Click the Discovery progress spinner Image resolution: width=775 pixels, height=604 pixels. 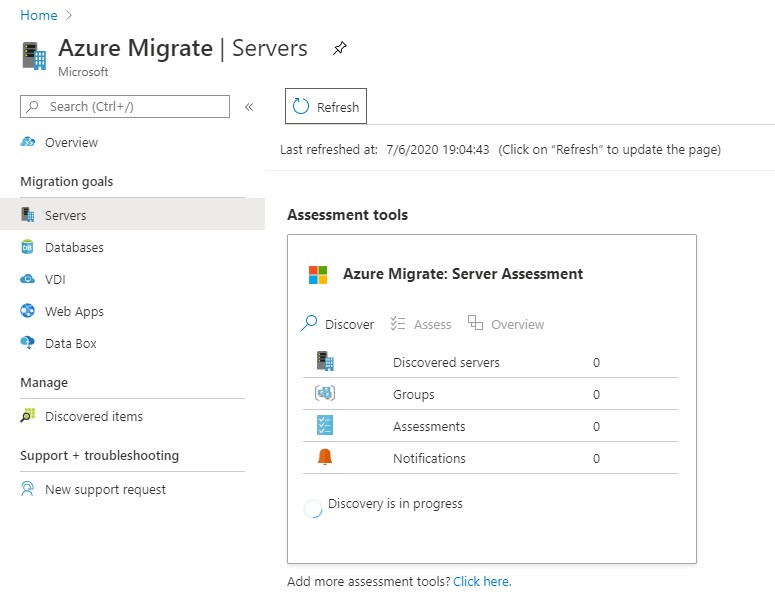pos(313,509)
